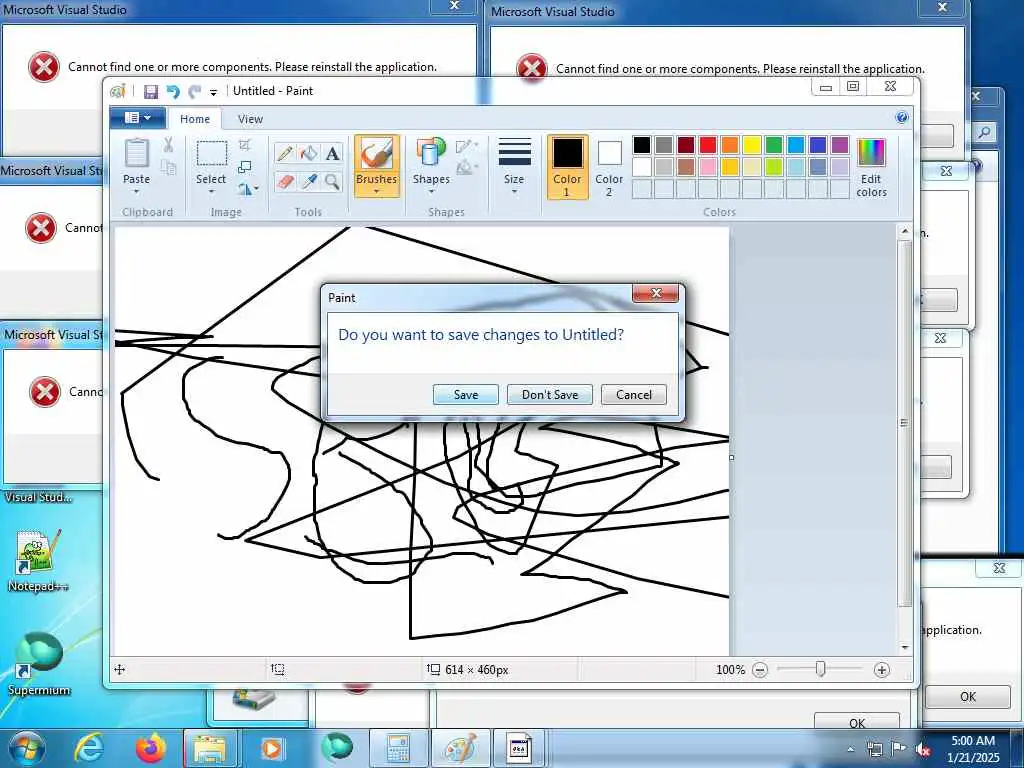Expand the Brushes dropdown arrow
Image resolution: width=1024 pixels, height=768 pixels.
[376, 192]
